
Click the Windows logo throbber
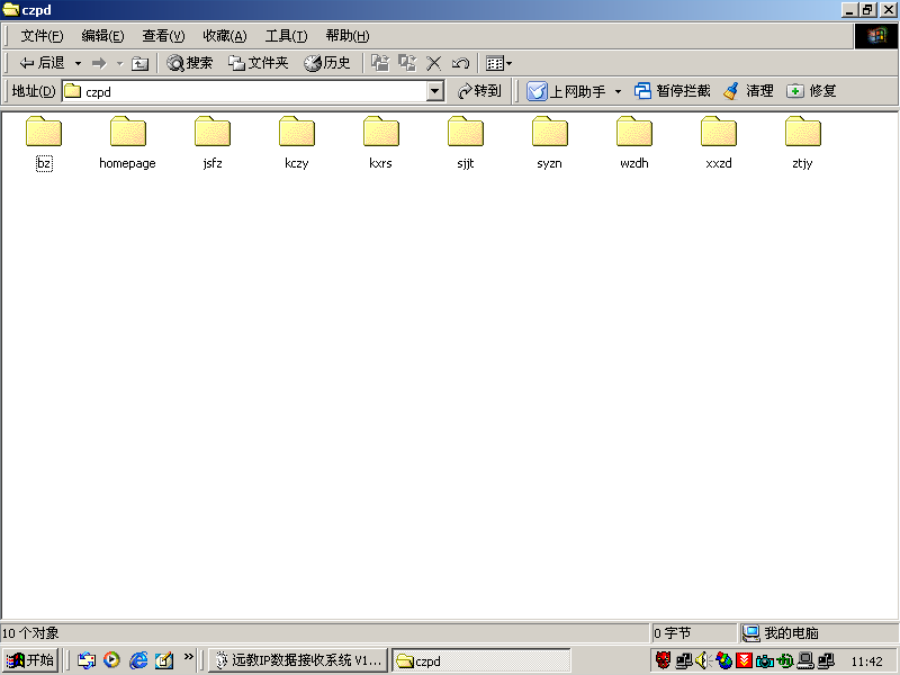[876, 36]
